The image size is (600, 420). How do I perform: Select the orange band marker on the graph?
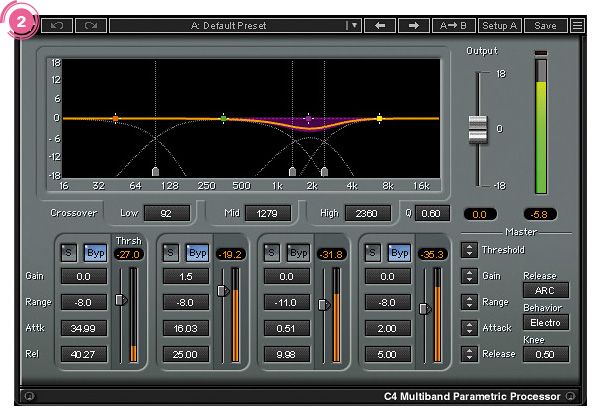click(115, 119)
